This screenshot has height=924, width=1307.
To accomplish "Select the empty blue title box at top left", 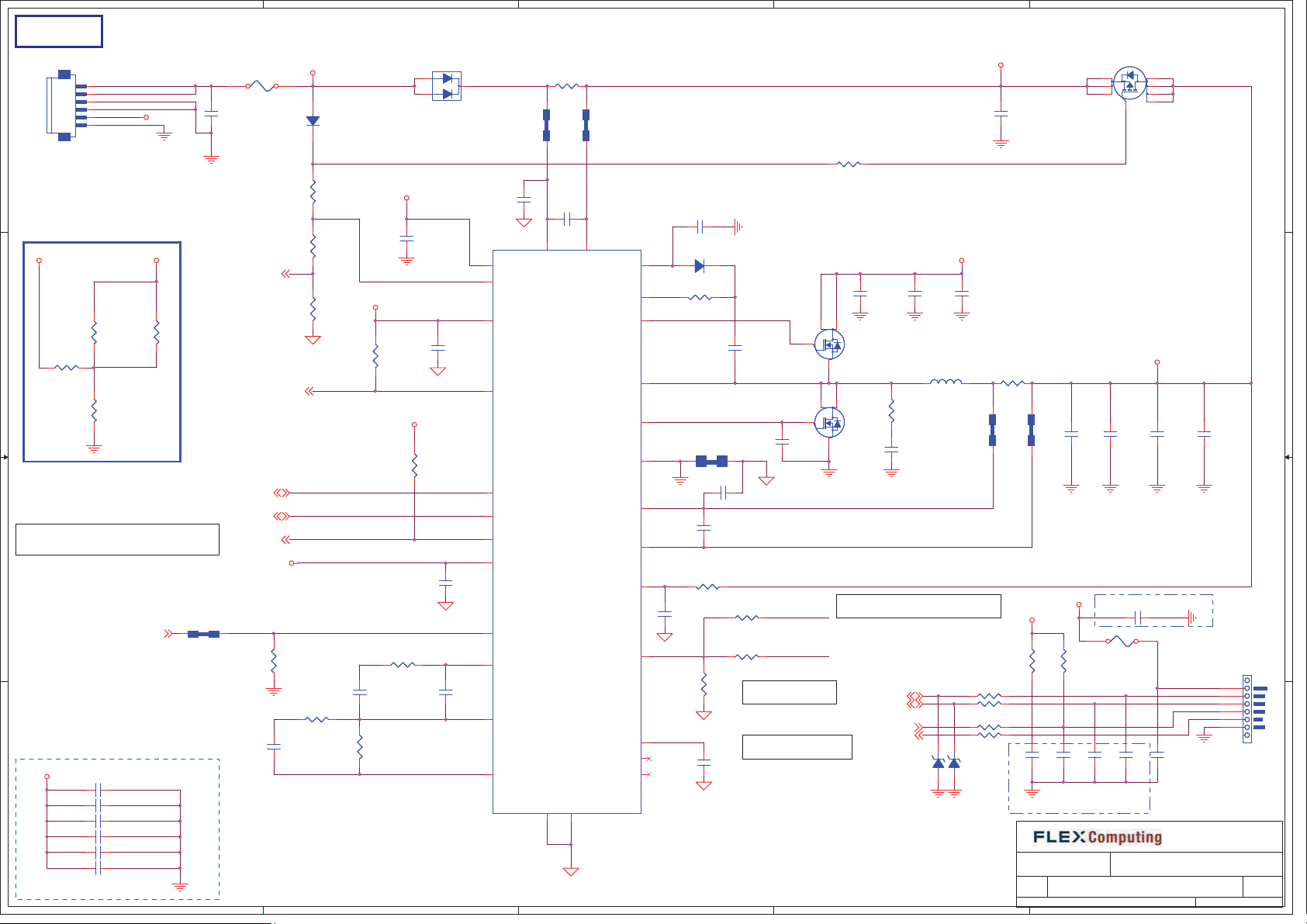I will (x=59, y=32).
